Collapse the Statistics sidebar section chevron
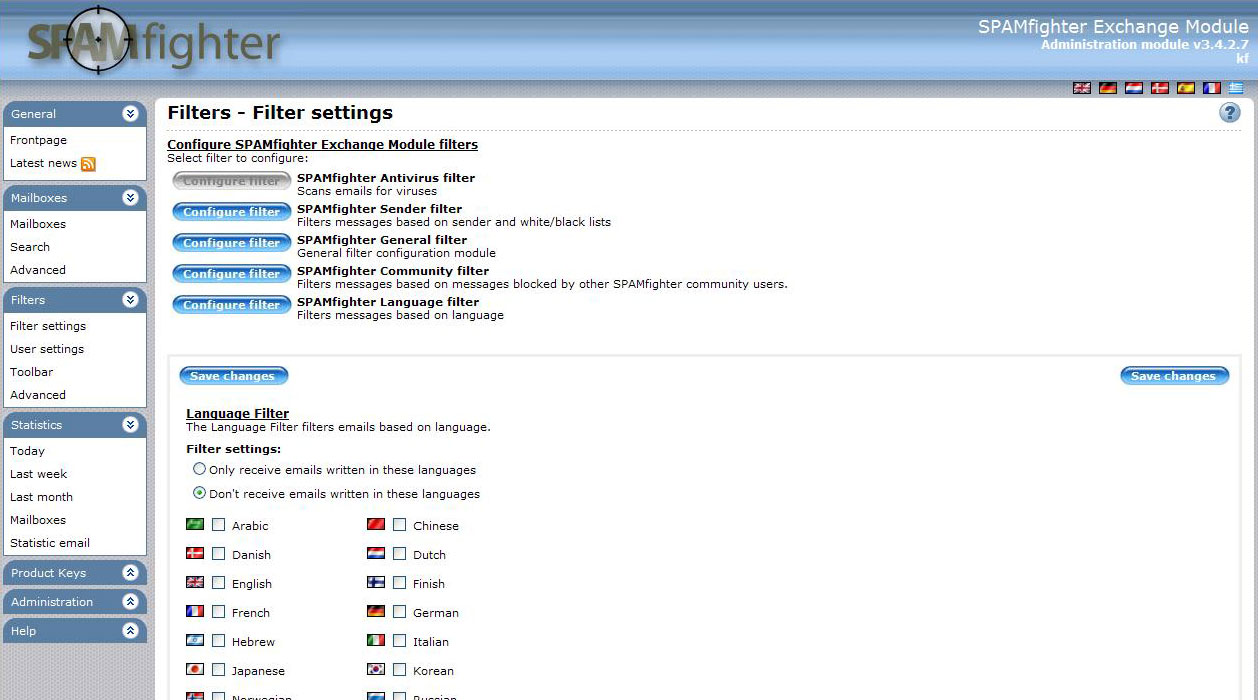The width and height of the screenshot is (1258, 700). [130, 425]
